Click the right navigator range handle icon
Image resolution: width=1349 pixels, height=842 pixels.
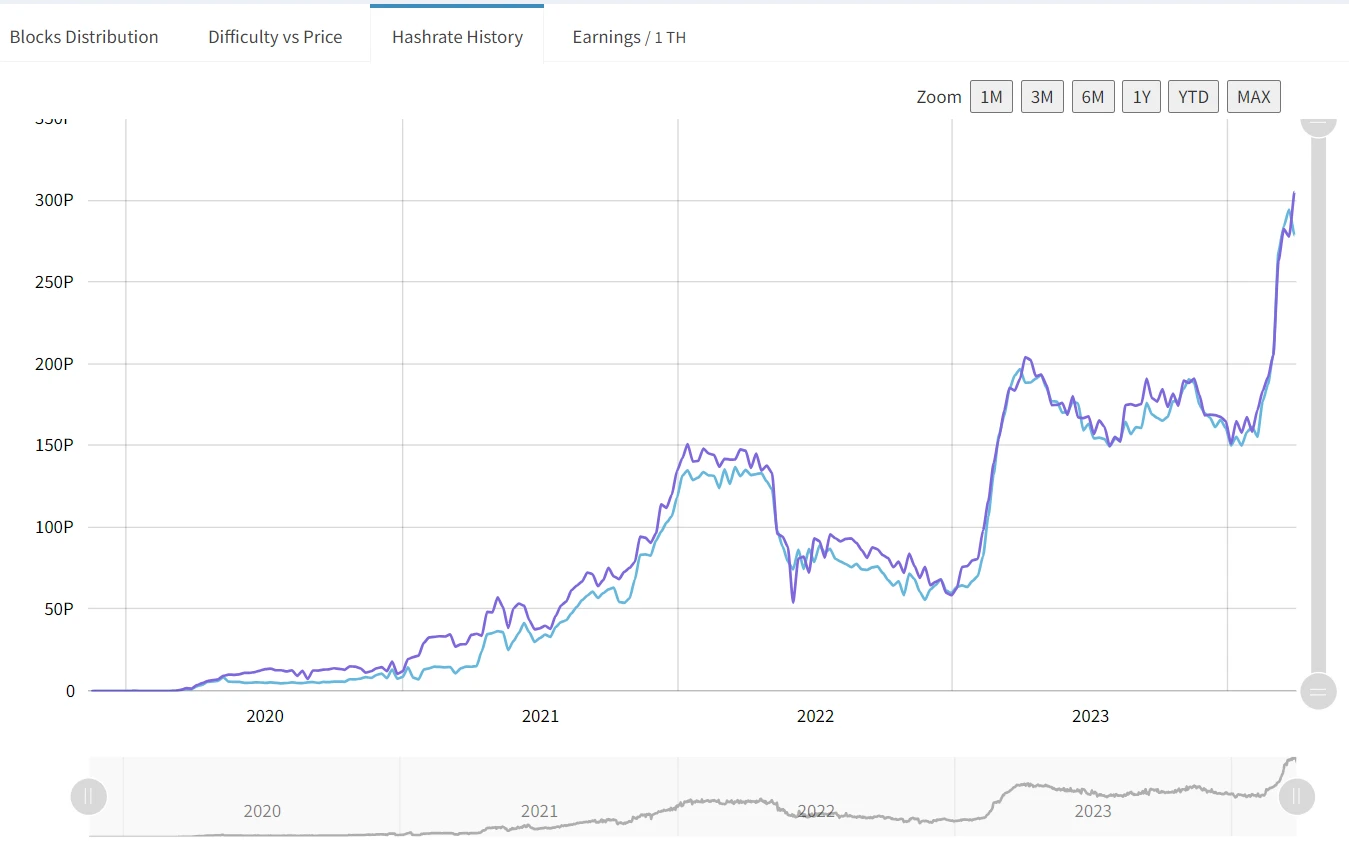pos(1296,796)
